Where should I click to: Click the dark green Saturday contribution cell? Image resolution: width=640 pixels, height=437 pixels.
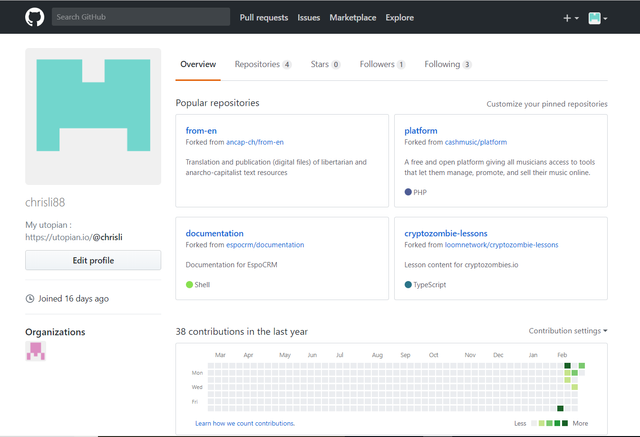click(x=560, y=408)
